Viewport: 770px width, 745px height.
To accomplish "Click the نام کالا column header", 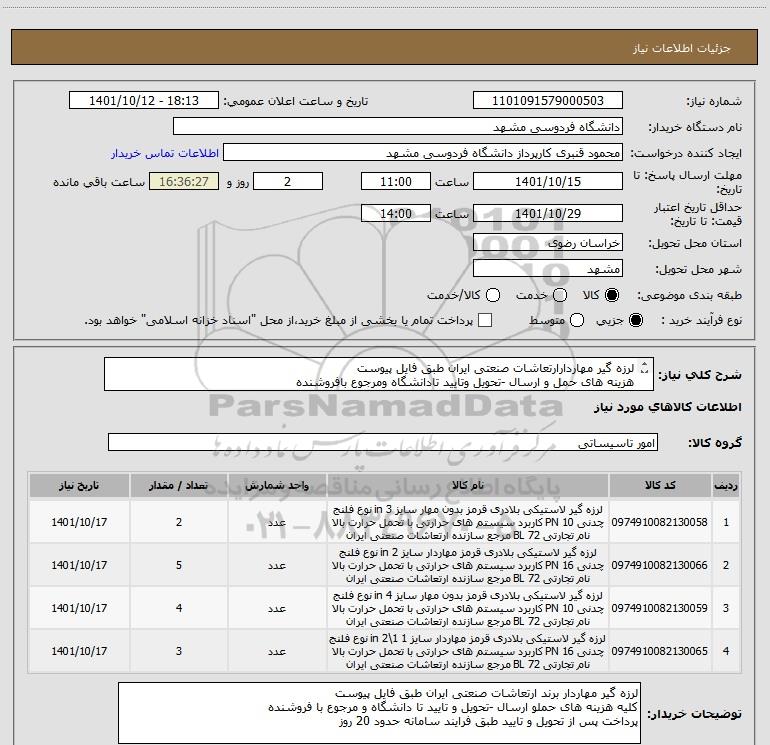I will [468, 486].
